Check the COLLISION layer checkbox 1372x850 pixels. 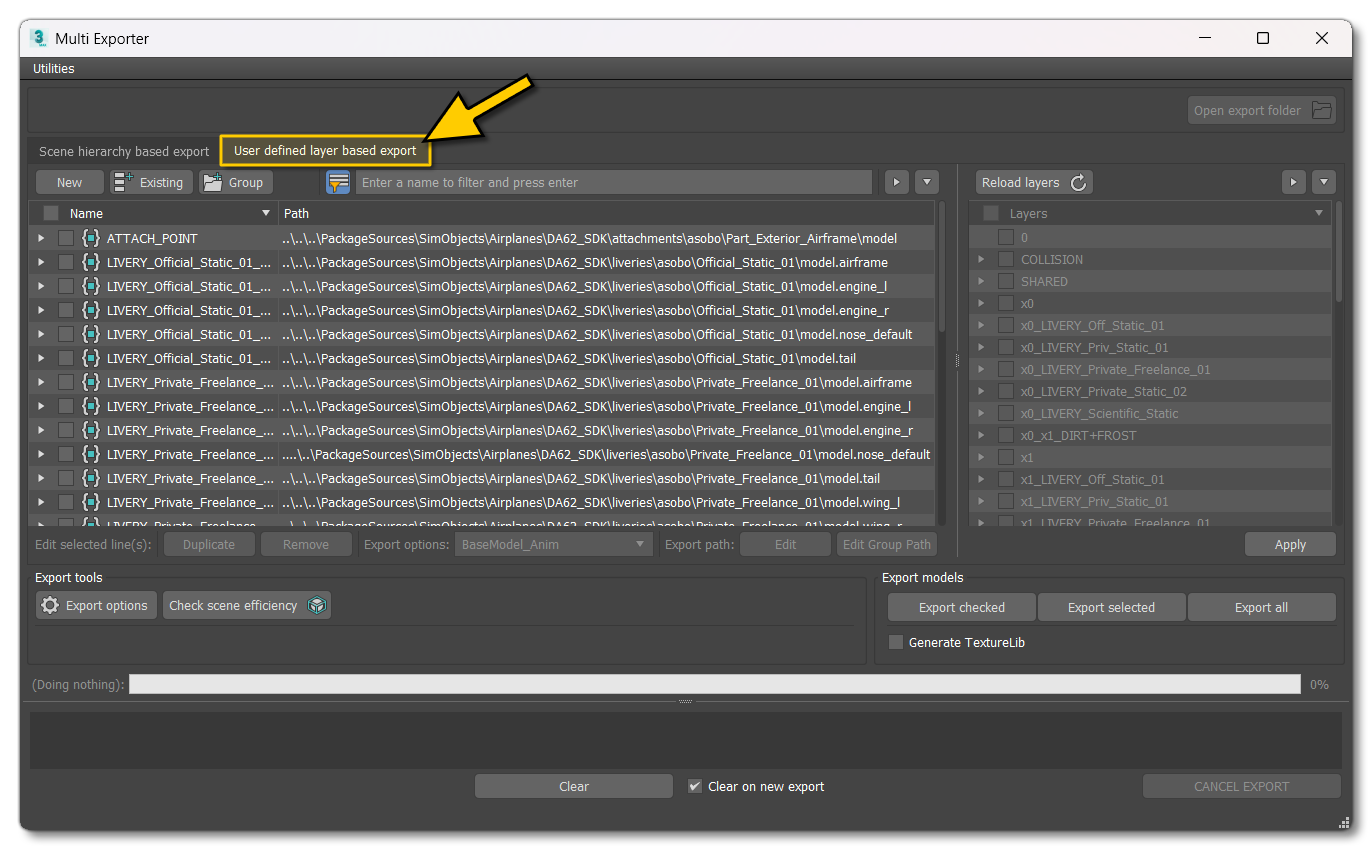1005,259
